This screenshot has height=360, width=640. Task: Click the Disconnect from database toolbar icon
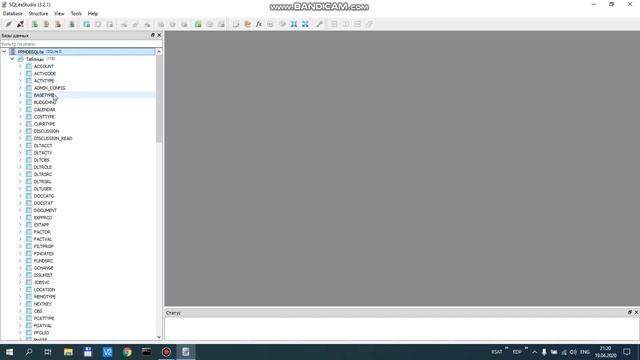coord(20,24)
